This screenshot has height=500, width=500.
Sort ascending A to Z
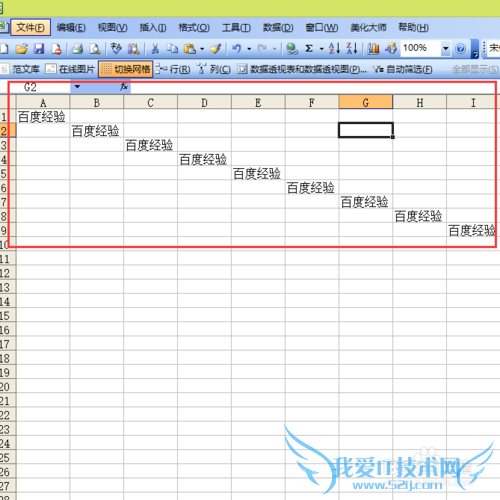(334, 49)
